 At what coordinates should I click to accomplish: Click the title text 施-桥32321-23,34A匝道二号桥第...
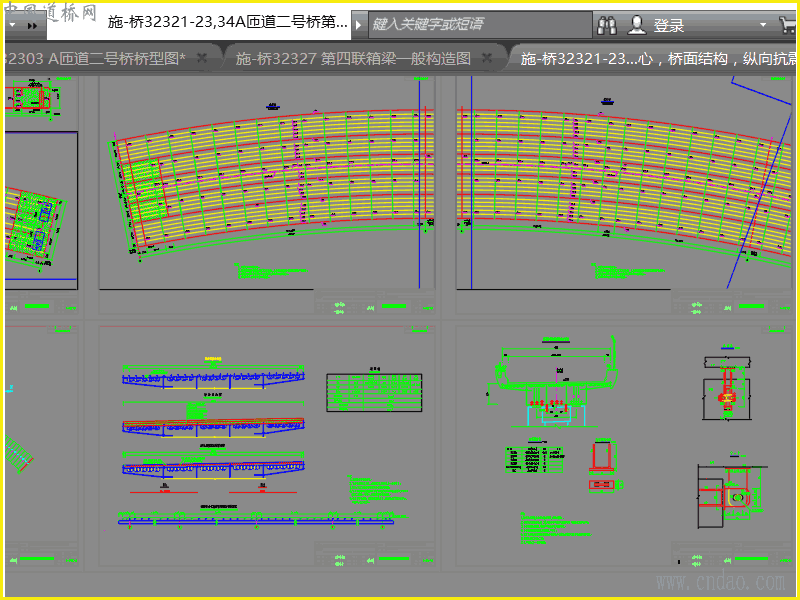[228, 22]
